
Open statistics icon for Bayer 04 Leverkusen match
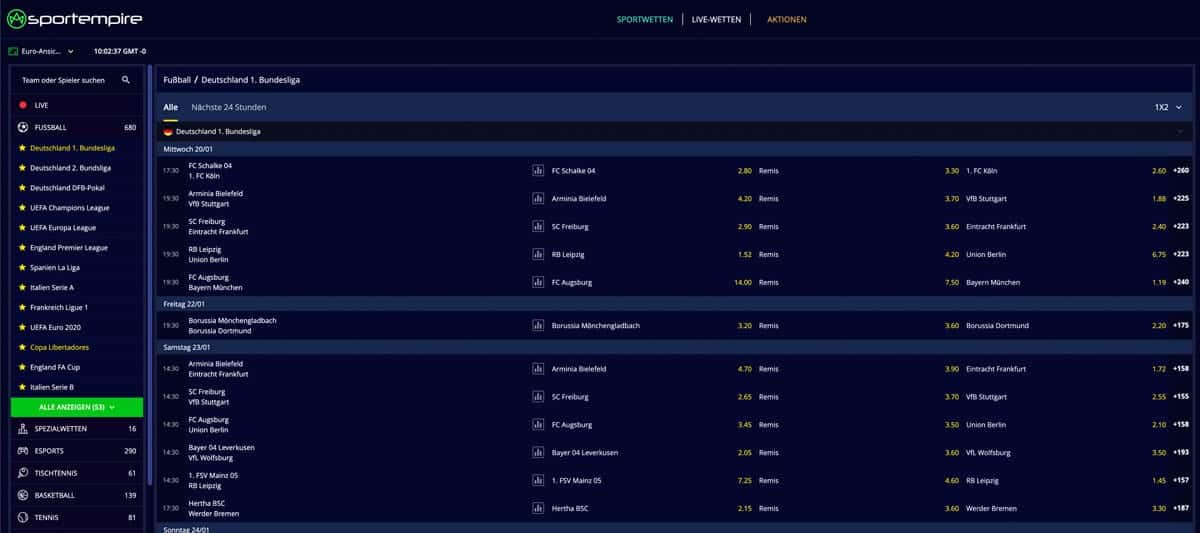pos(538,452)
